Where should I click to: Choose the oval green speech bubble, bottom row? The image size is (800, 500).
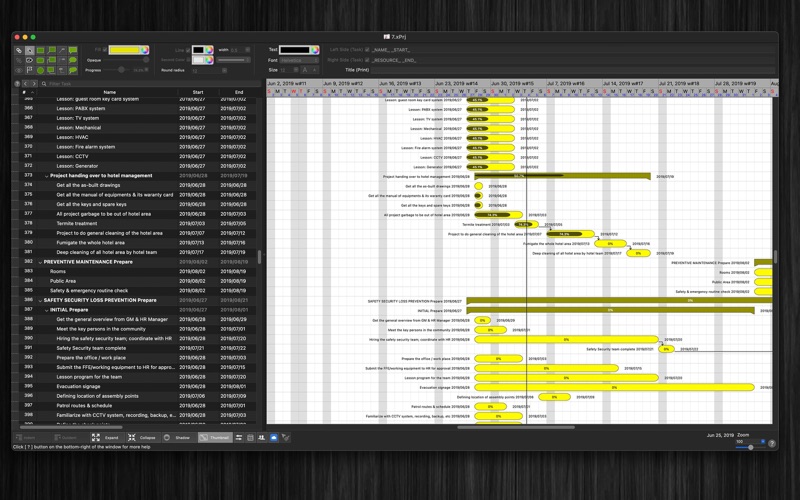(x=73, y=70)
